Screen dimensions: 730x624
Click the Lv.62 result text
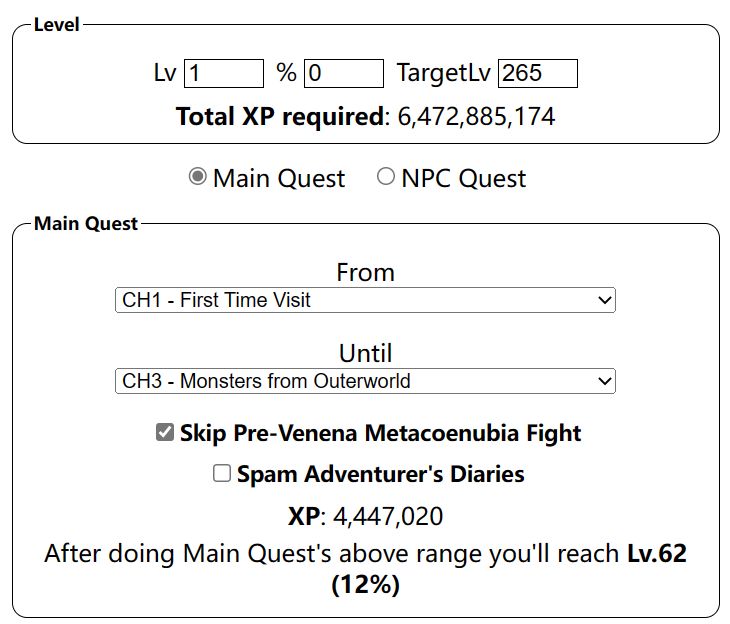[x=656, y=554]
